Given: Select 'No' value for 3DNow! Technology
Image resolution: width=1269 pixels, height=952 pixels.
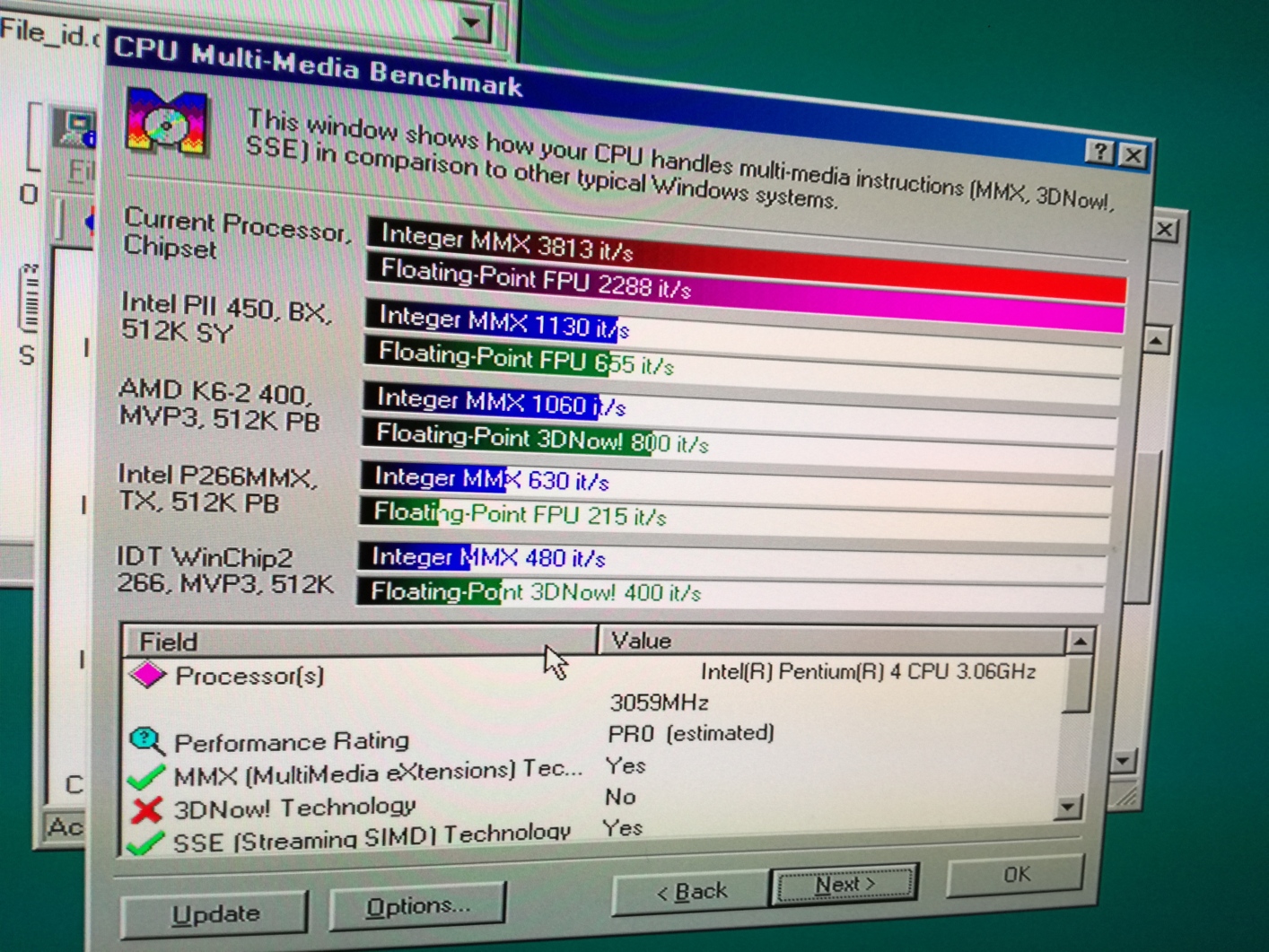Looking at the screenshot, I should (620, 797).
